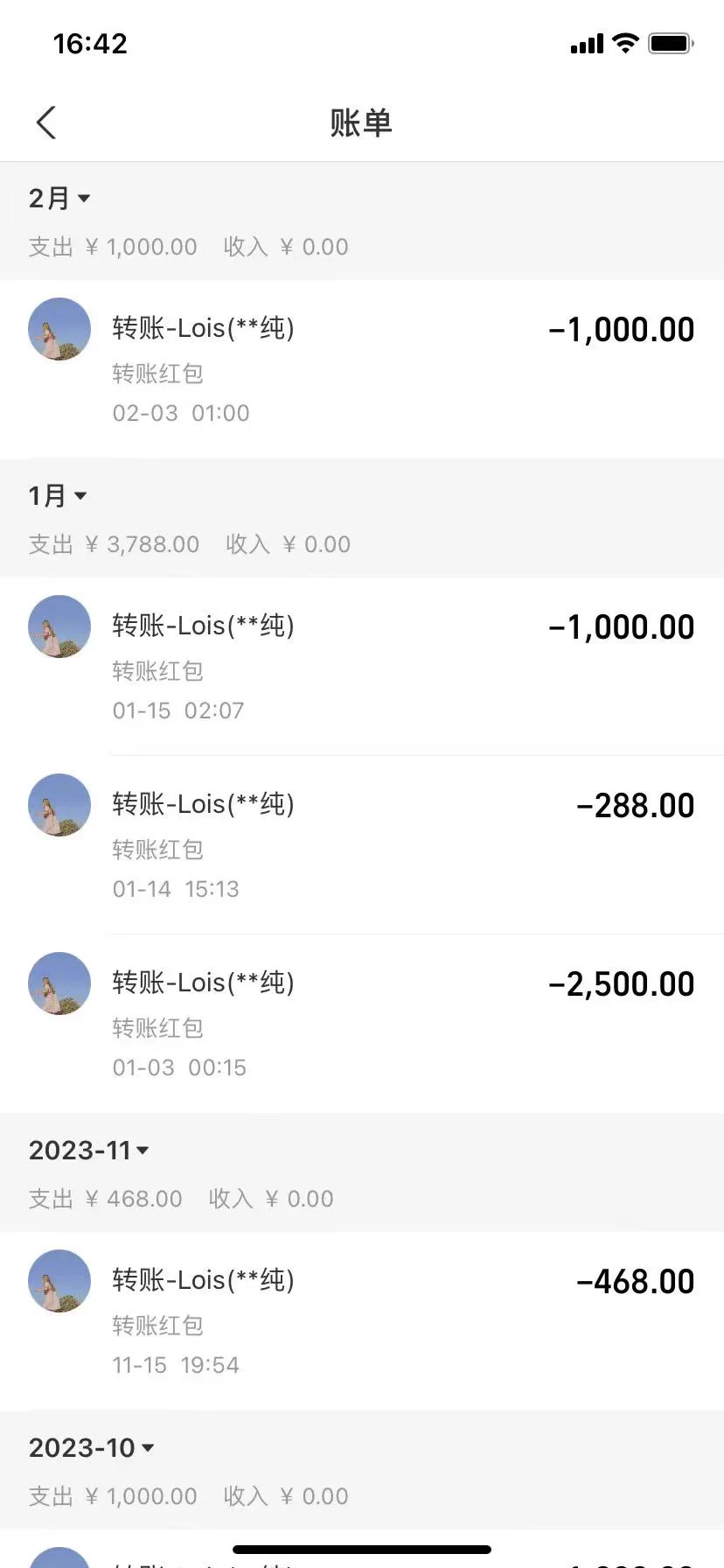This screenshot has width=724, height=1568.
Task: Tap avatar of the 11-15 transfer
Action: 59,1281
